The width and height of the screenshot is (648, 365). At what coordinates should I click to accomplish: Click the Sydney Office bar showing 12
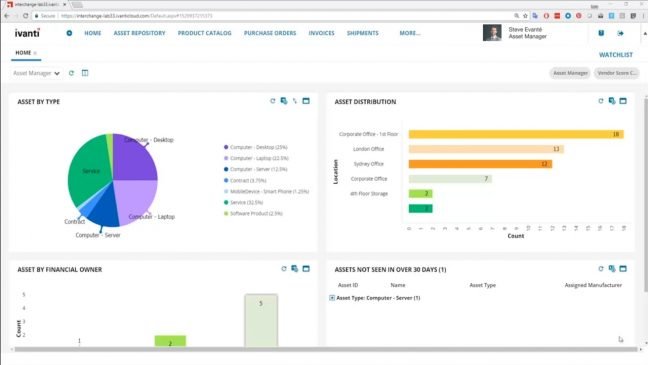480,164
